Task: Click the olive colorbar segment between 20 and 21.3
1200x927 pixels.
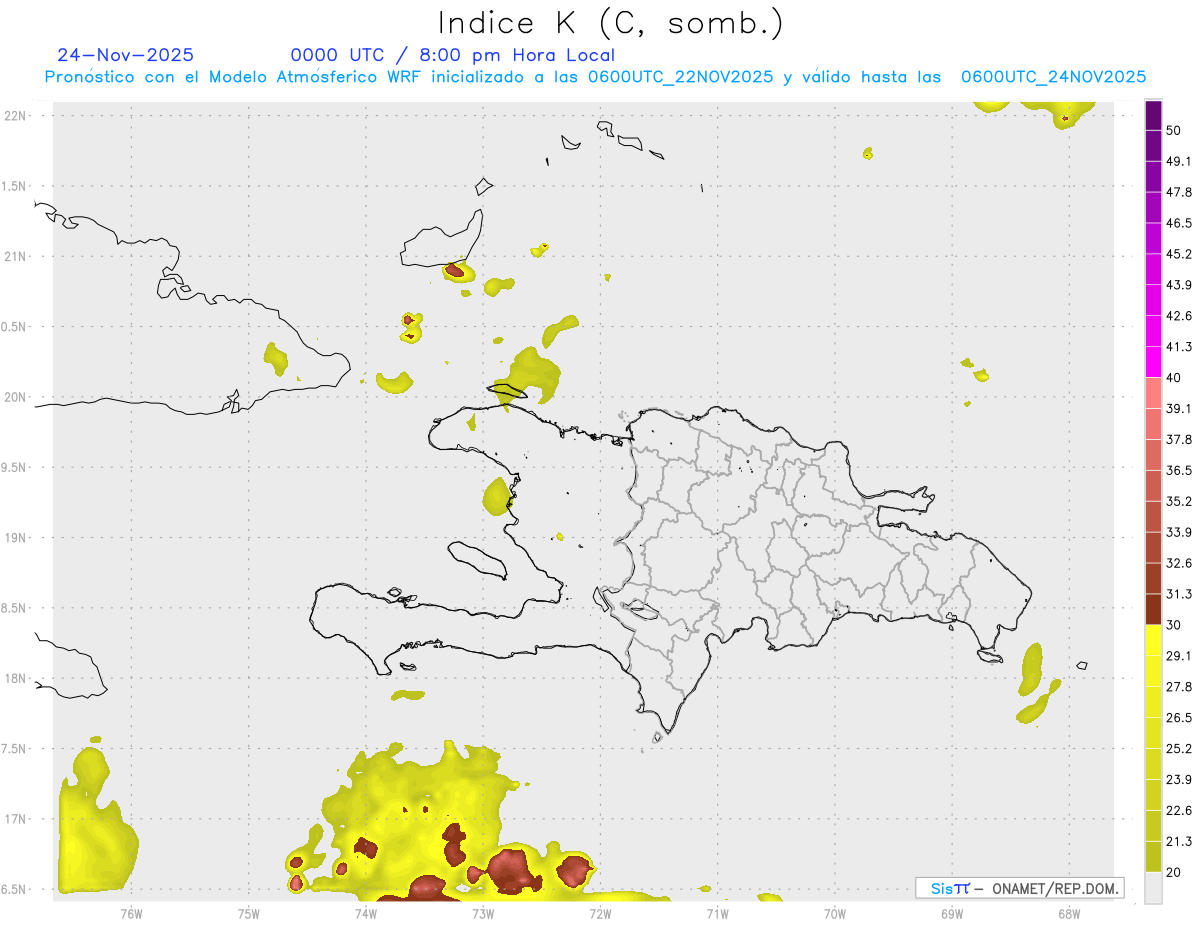Action: click(x=1154, y=856)
